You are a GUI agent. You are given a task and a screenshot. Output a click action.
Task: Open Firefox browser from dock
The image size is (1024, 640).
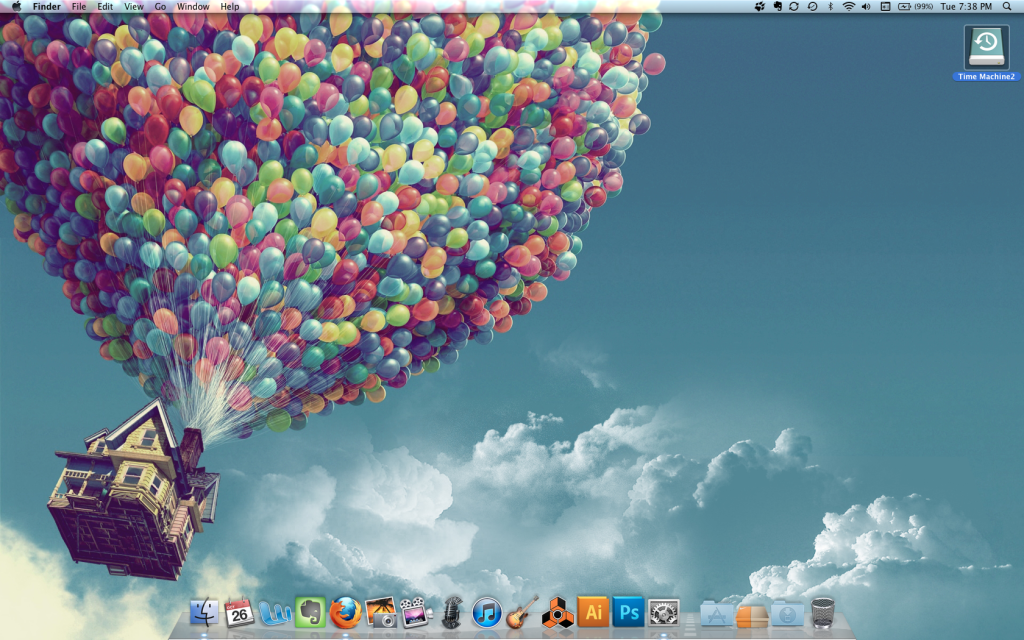coord(345,613)
